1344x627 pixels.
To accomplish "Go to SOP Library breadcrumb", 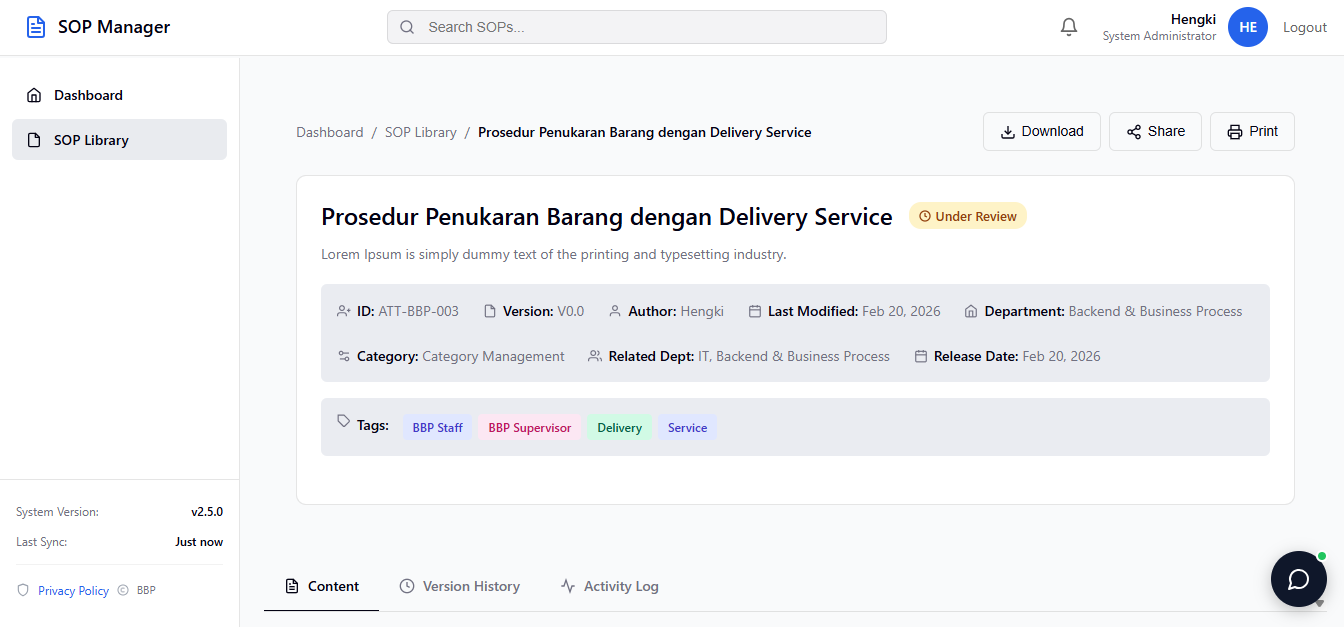I will click(421, 132).
